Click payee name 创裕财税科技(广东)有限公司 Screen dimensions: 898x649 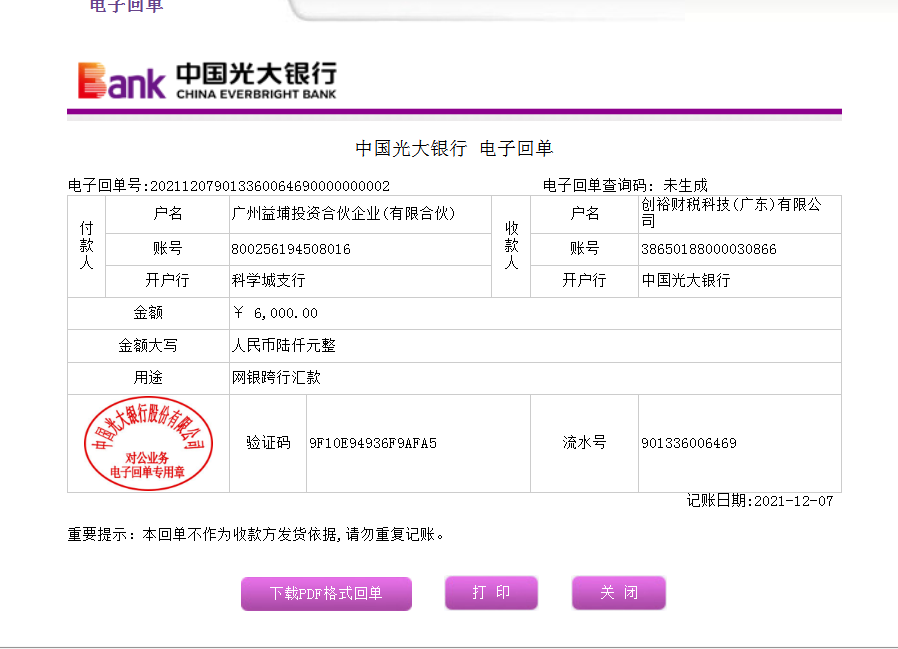[x=731, y=213]
